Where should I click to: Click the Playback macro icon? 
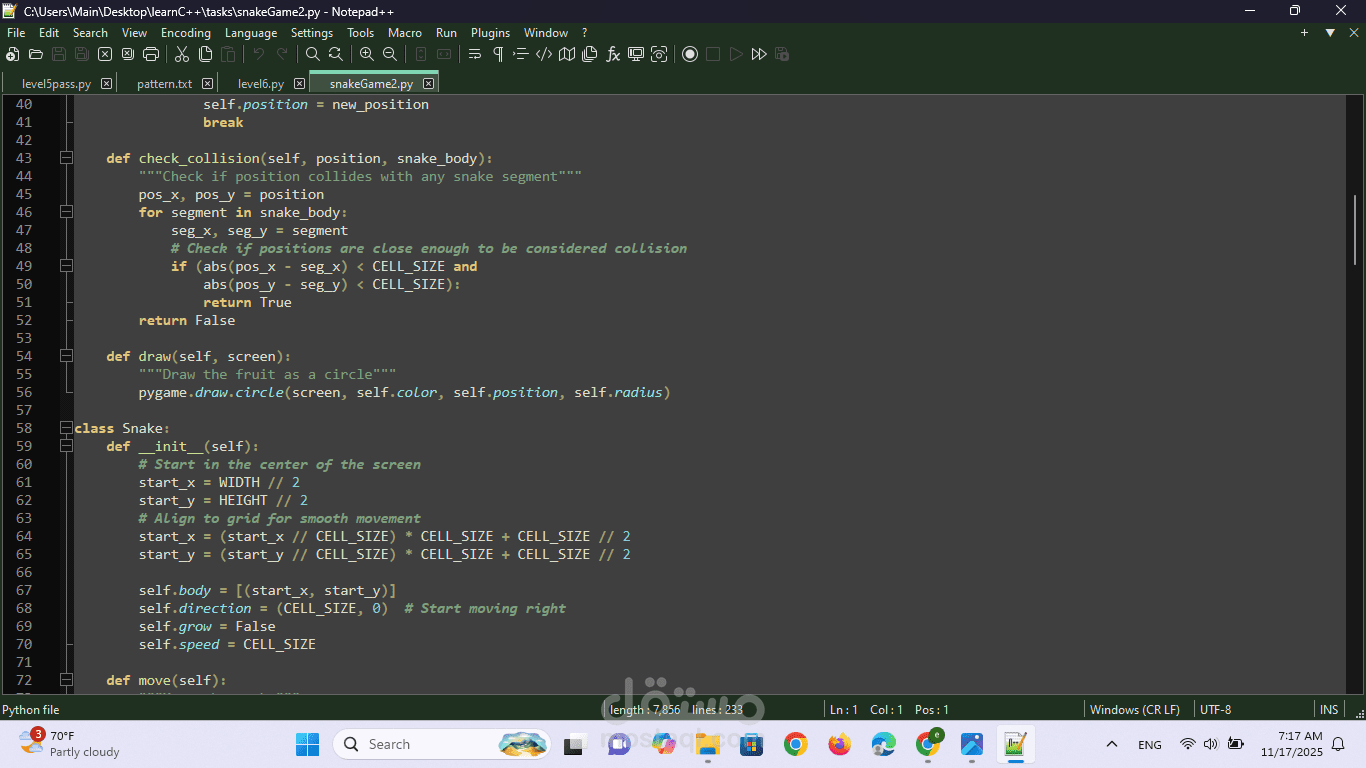click(736, 54)
